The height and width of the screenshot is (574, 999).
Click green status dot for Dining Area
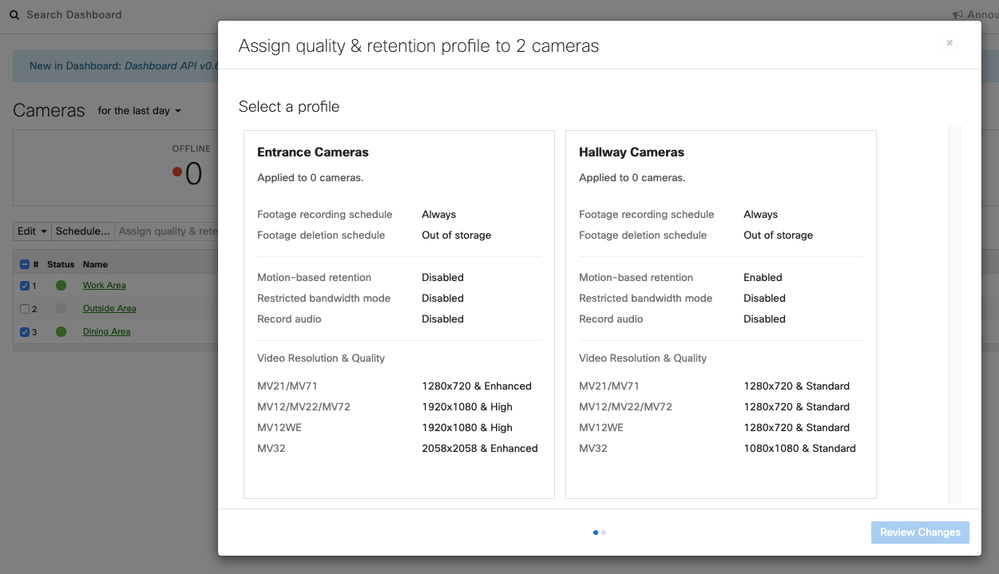(61, 331)
